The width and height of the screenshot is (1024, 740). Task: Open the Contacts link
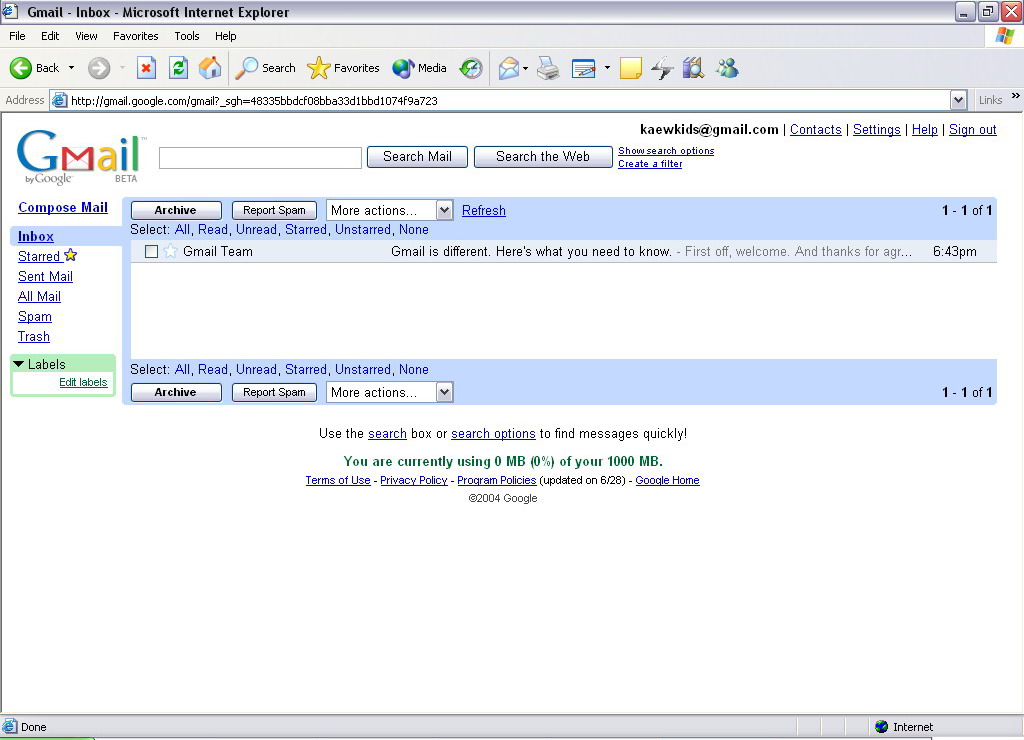pos(816,129)
